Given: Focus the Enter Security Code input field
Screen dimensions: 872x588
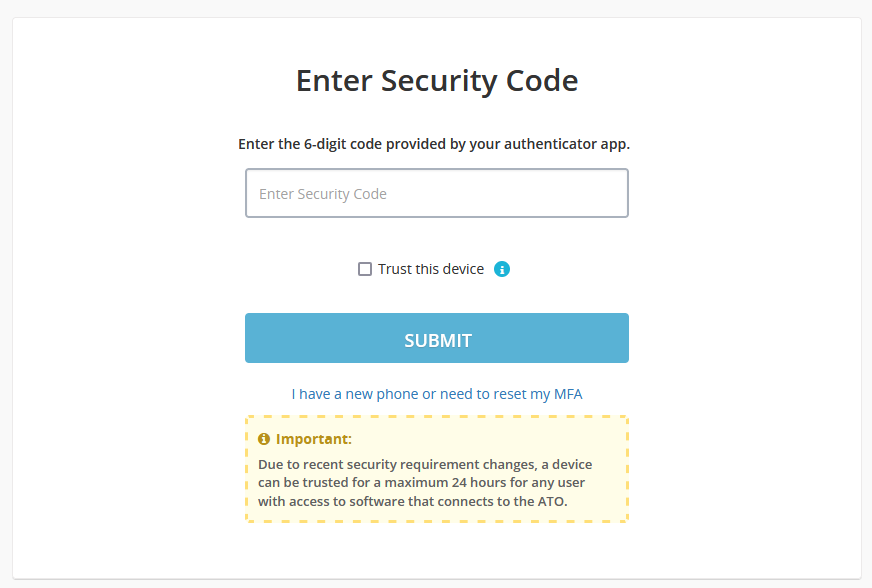Looking at the screenshot, I should pos(437,193).
